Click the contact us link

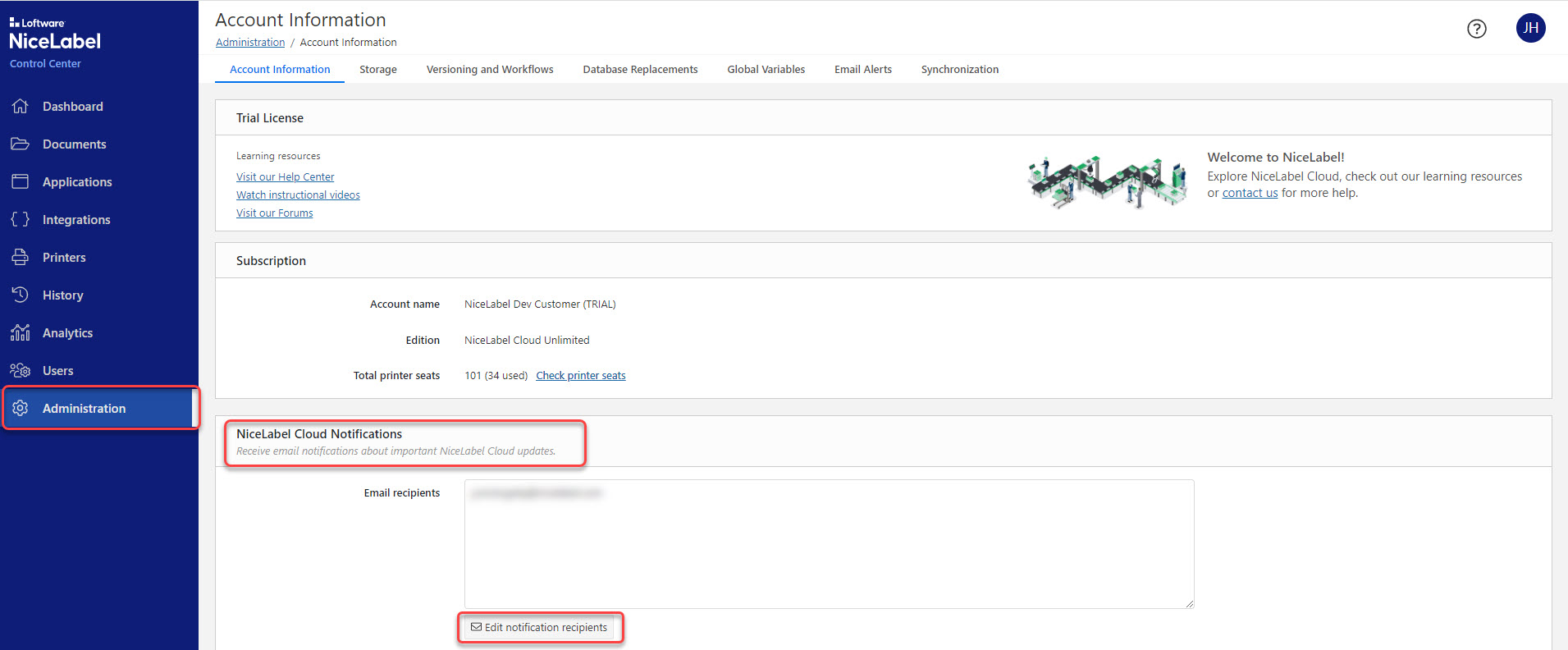1250,194
